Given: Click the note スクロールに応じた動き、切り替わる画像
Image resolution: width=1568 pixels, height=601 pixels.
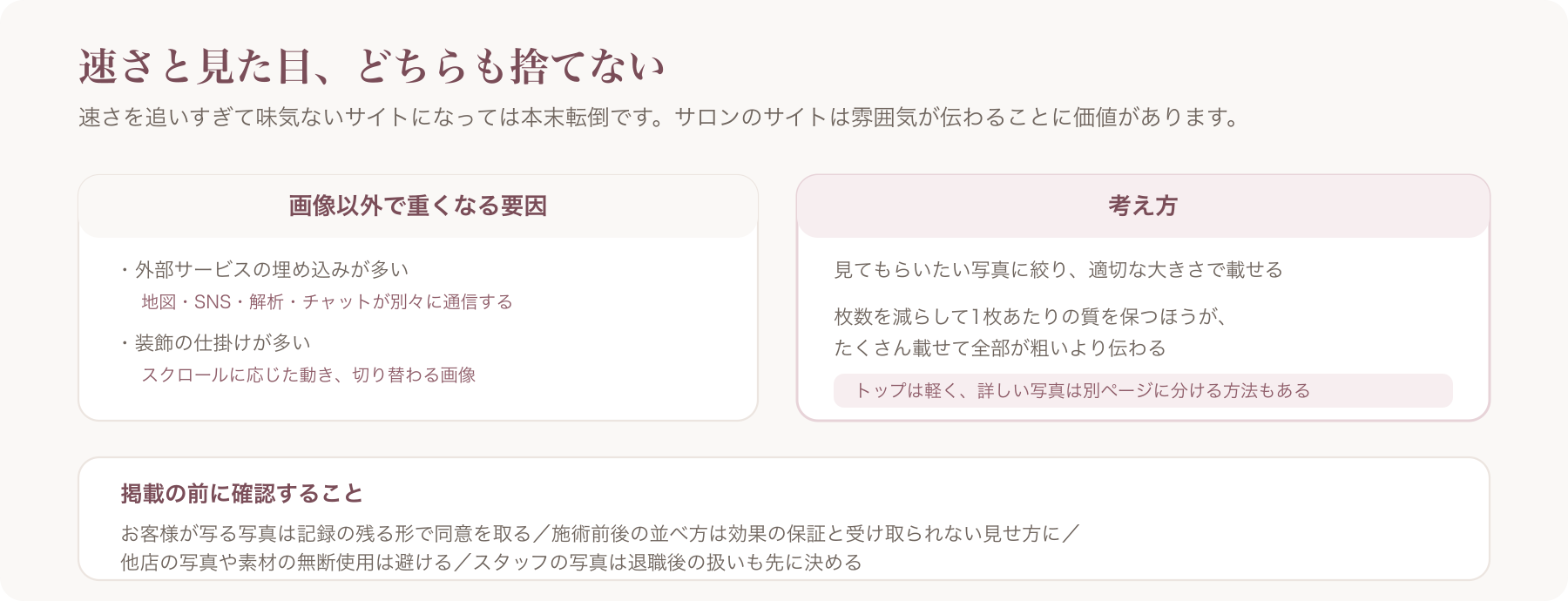Looking at the screenshot, I should [x=308, y=375].
